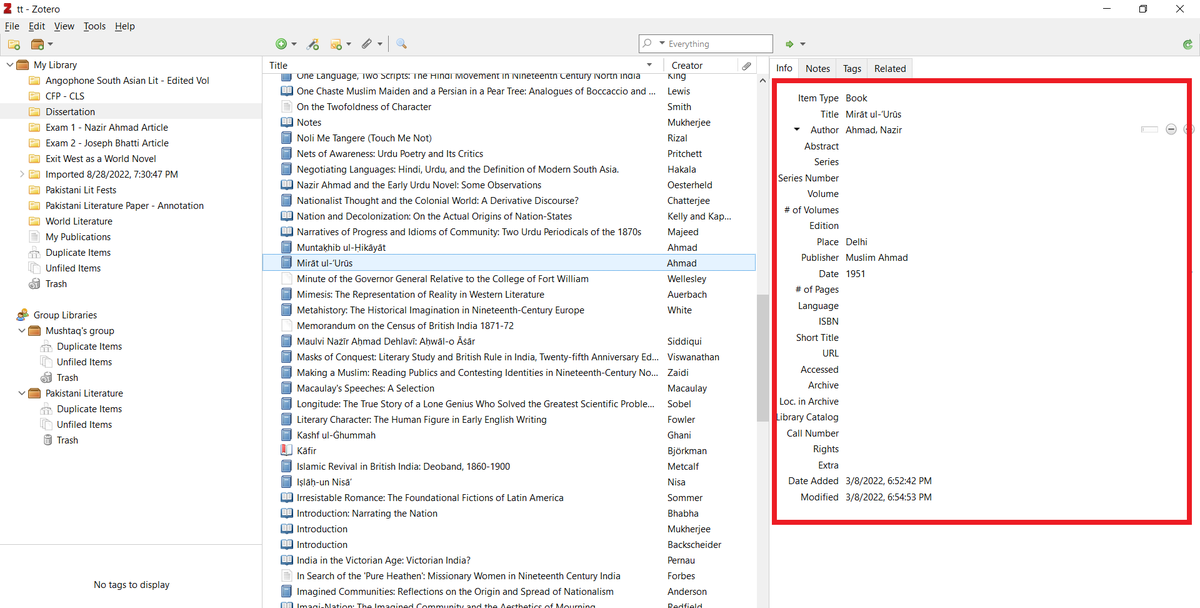Viewport: 1200px width, 608px height.
Task: Open the Help menu
Action: 124,26
